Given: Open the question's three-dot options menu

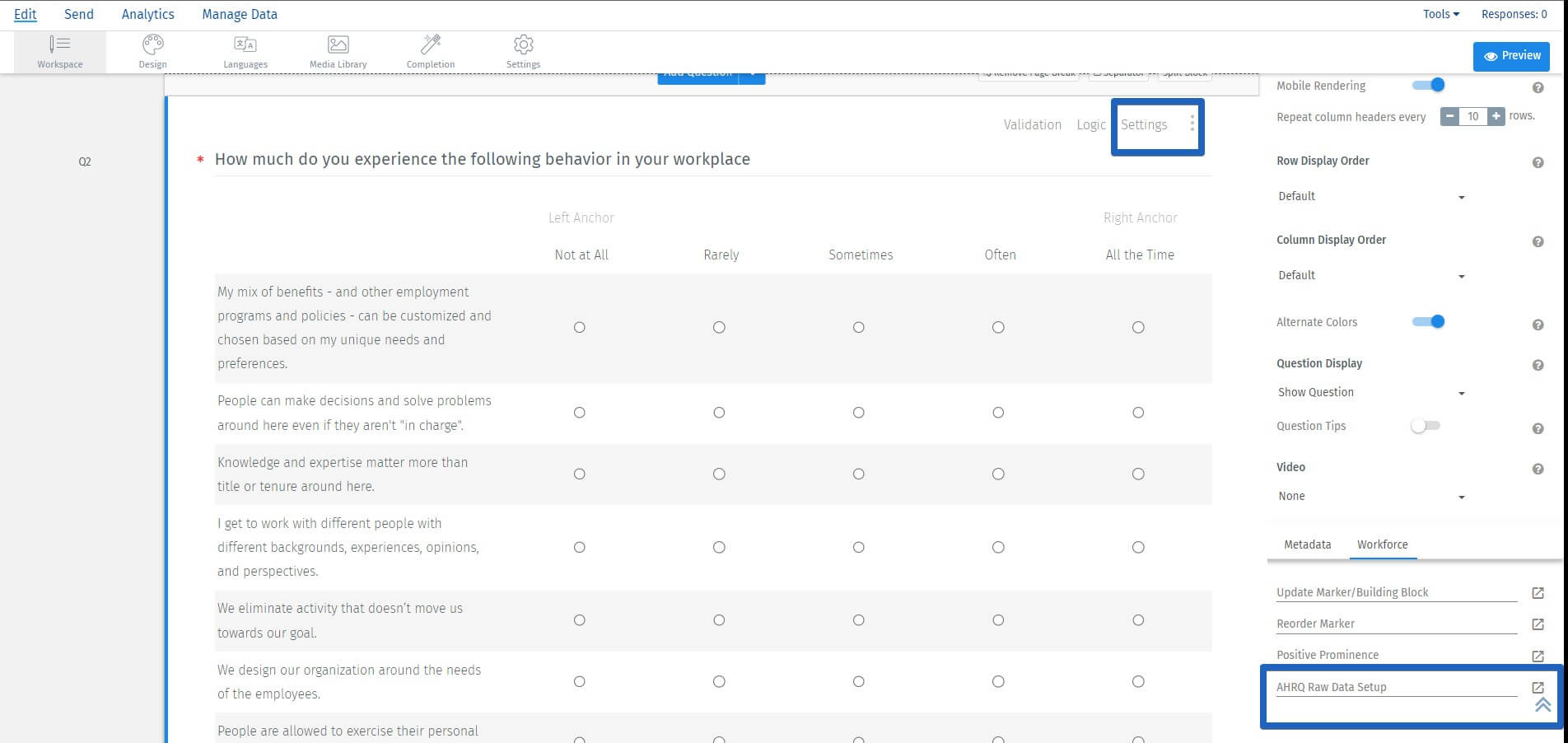Looking at the screenshot, I should 1192,124.
